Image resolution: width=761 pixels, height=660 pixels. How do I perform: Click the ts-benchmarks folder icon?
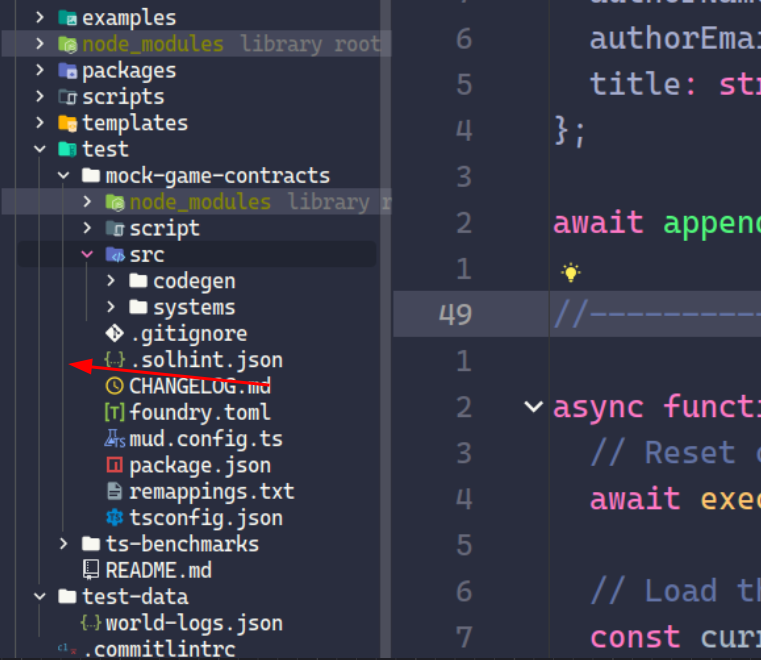[91, 544]
